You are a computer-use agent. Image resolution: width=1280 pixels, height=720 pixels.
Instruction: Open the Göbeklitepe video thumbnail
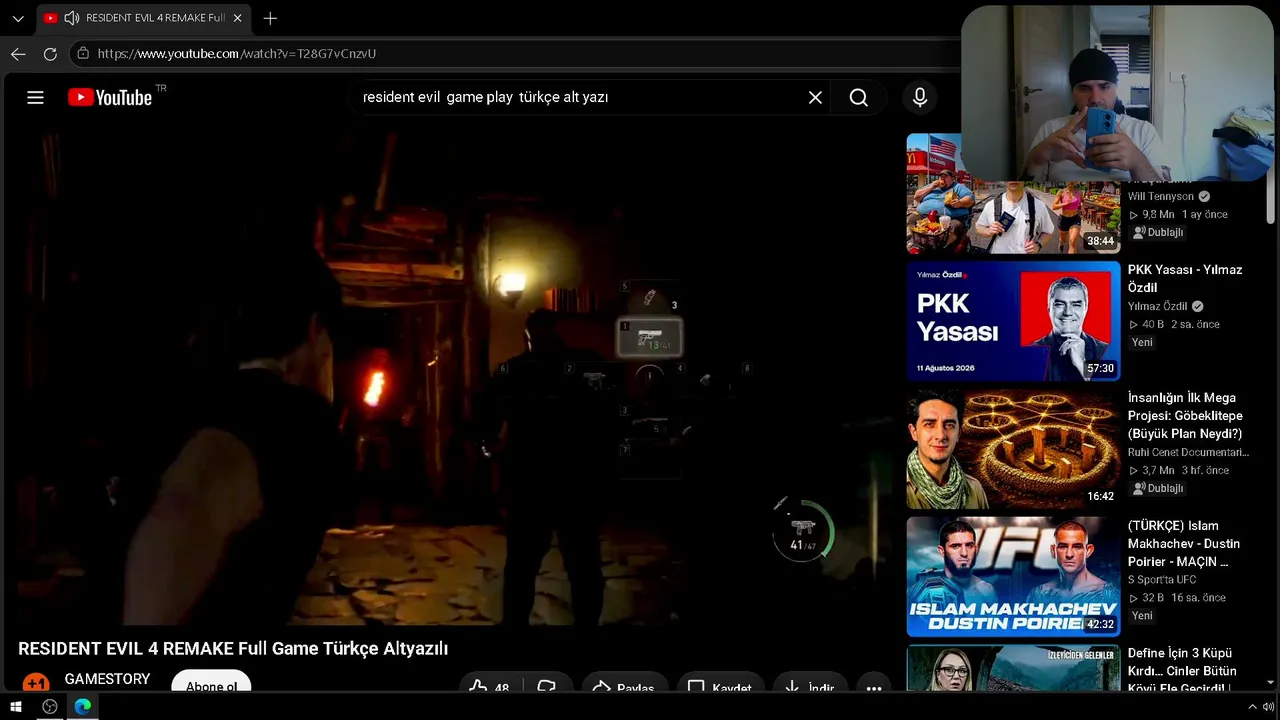1013,449
